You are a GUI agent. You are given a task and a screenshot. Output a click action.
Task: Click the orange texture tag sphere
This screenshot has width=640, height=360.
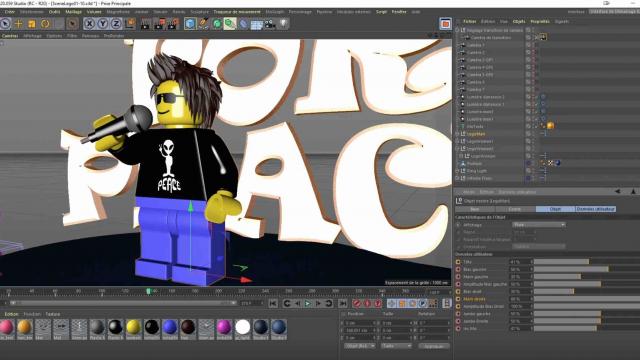point(550,126)
